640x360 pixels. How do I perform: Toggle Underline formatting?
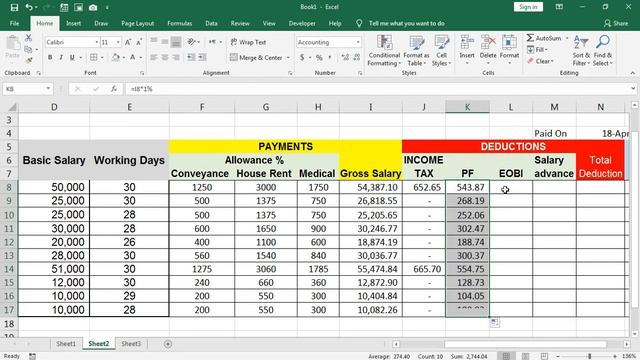[x=72, y=57]
